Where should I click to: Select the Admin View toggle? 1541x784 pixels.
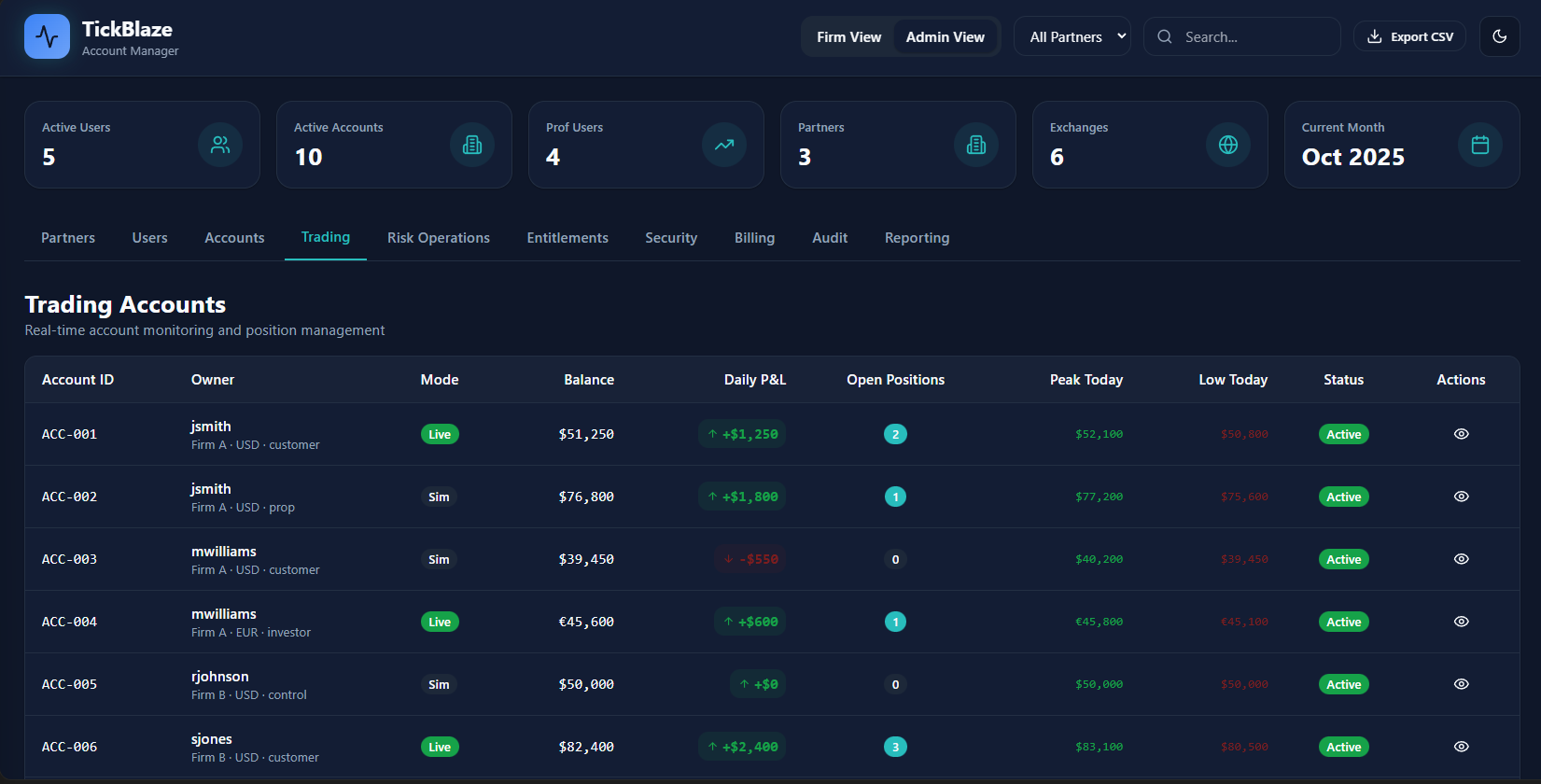coord(945,37)
